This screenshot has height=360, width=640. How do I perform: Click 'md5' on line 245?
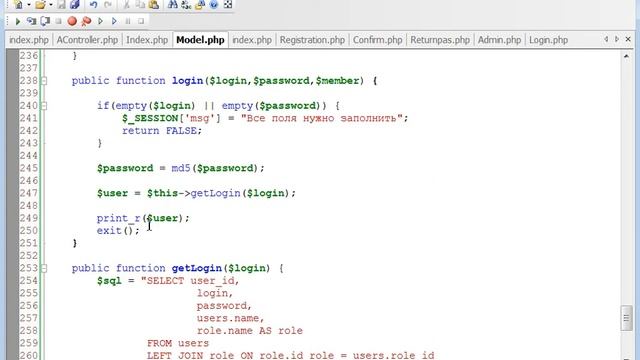click(x=181, y=168)
